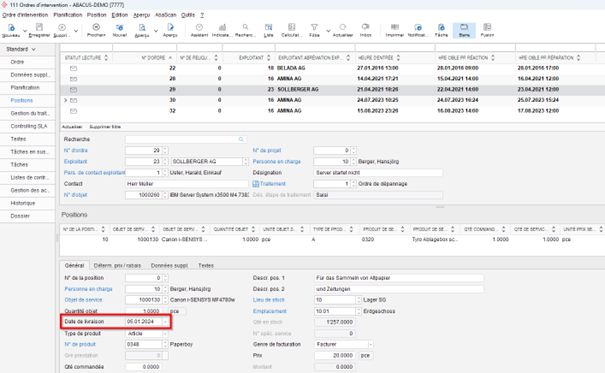Click the Nouvel toolbar icon
Image resolution: width=605 pixels, height=373 pixels.
tap(120, 27)
